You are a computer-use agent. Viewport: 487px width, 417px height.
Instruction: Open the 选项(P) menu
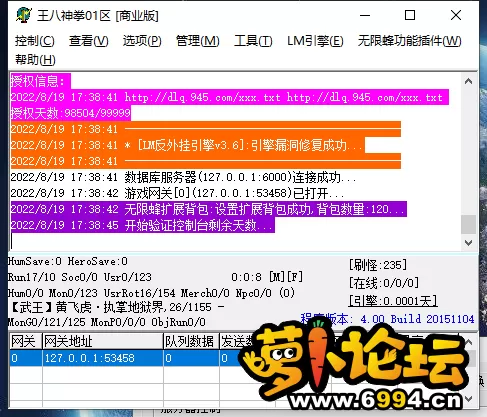tap(142, 41)
